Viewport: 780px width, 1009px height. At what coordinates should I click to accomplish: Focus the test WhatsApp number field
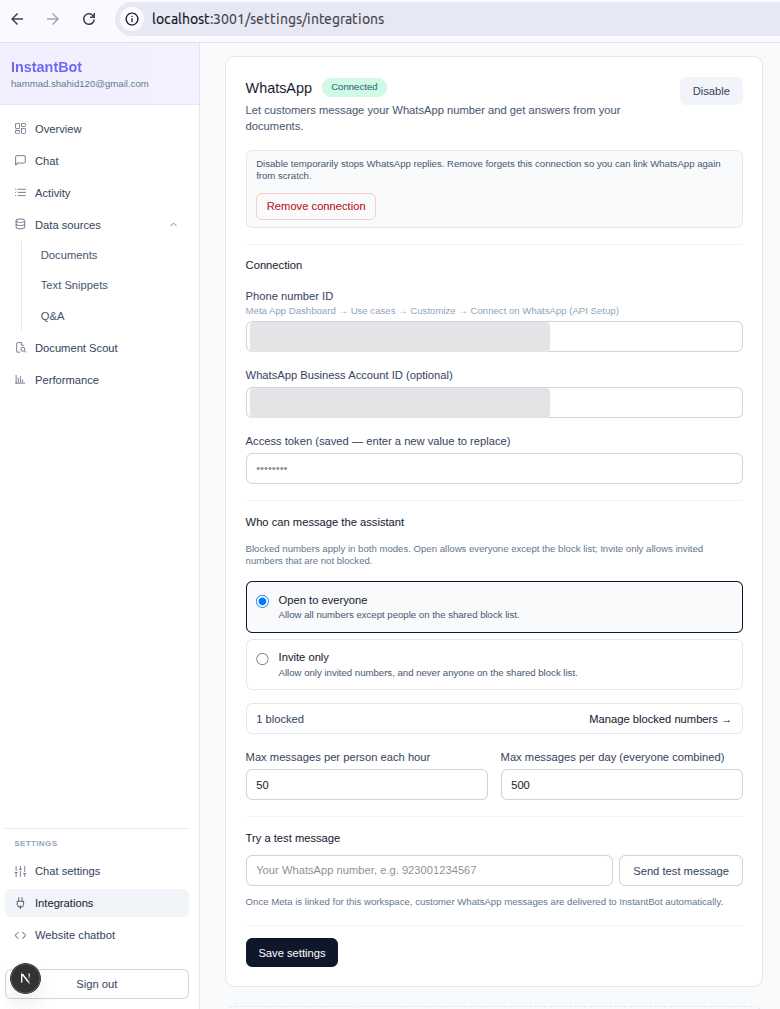(429, 870)
